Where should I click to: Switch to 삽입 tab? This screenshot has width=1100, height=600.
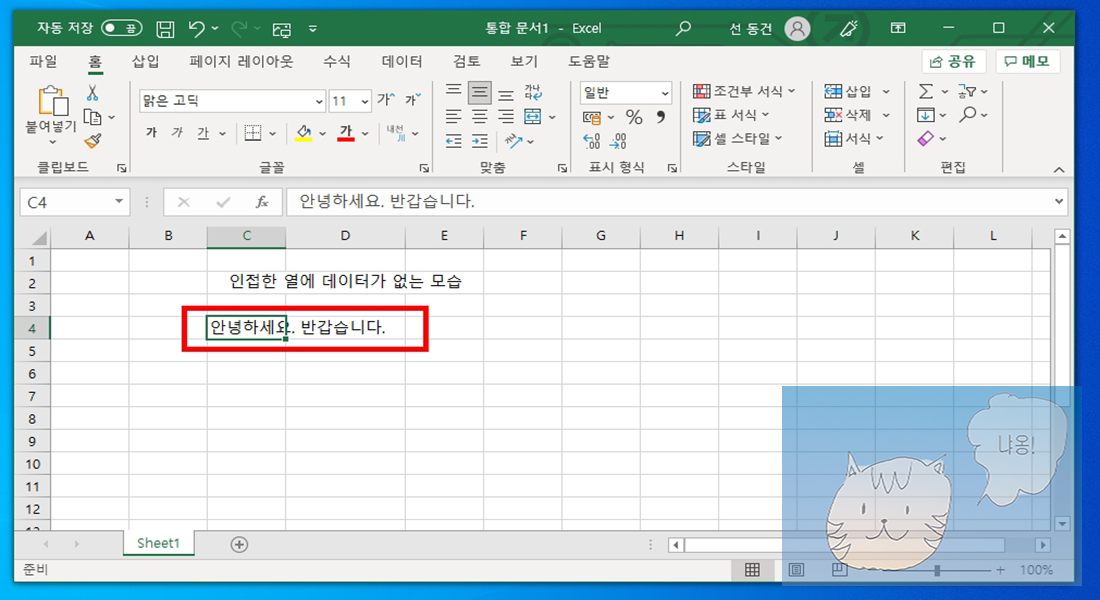(146, 62)
